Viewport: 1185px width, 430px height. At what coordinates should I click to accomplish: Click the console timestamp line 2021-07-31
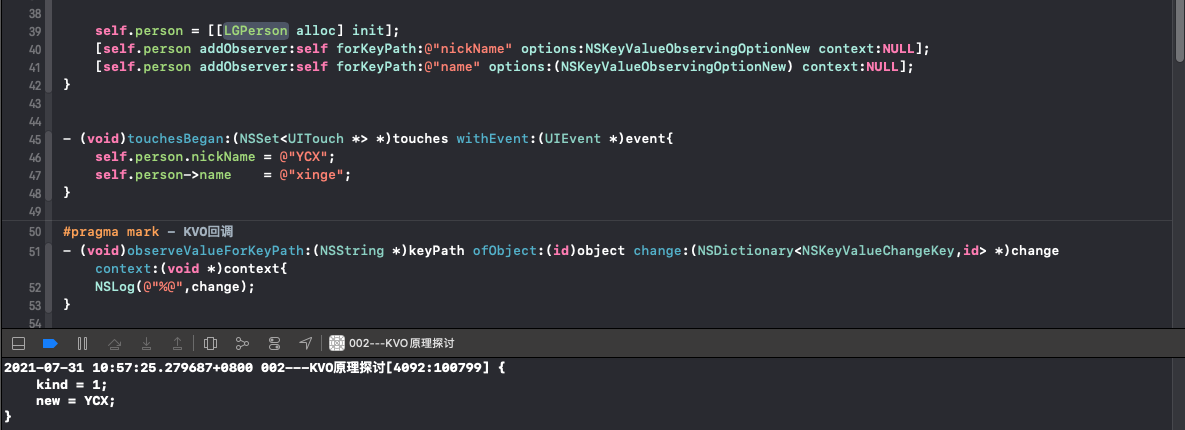pos(254,370)
